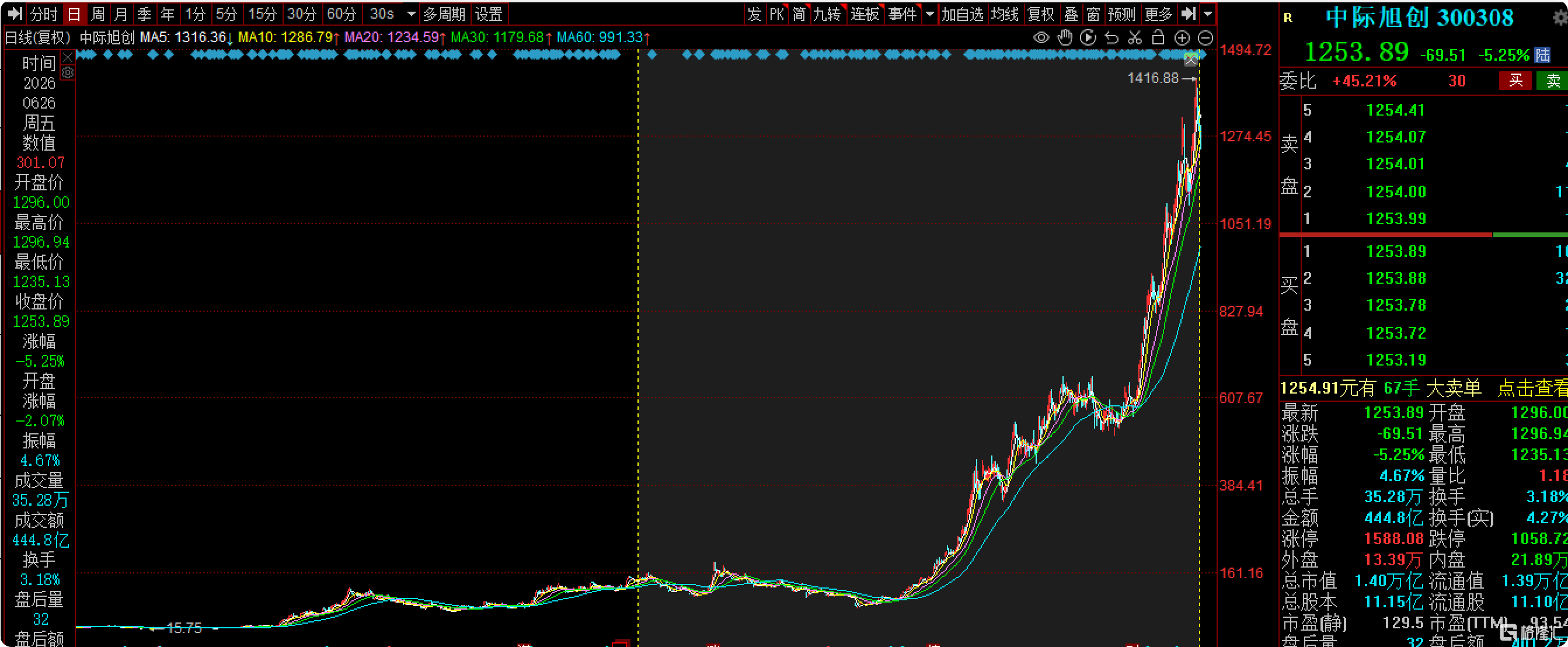This screenshot has width=1568, height=647.
Task: Switch to the 周 weekly tab
Action: [98, 14]
